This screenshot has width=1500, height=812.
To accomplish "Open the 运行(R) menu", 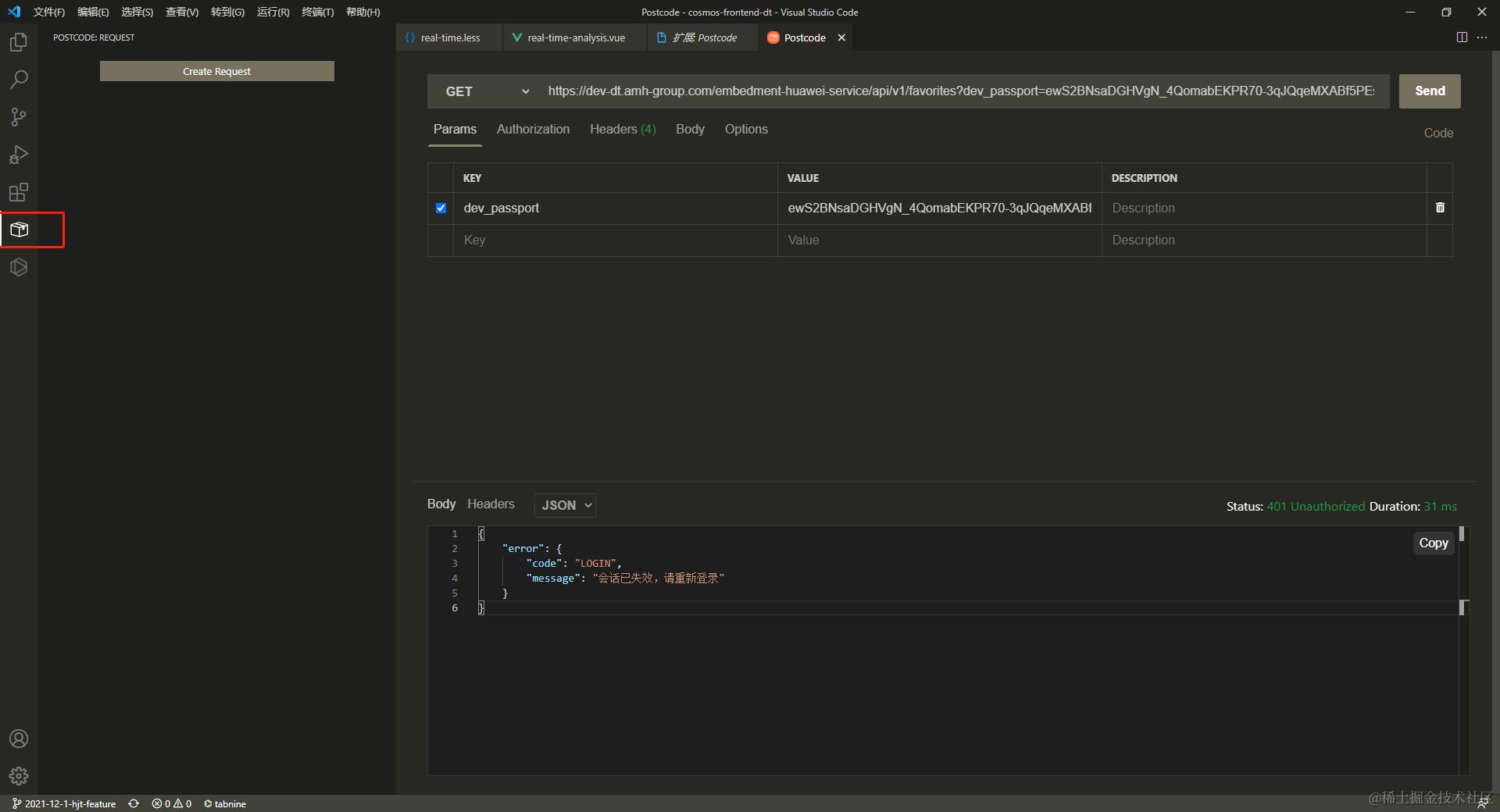I will [273, 12].
